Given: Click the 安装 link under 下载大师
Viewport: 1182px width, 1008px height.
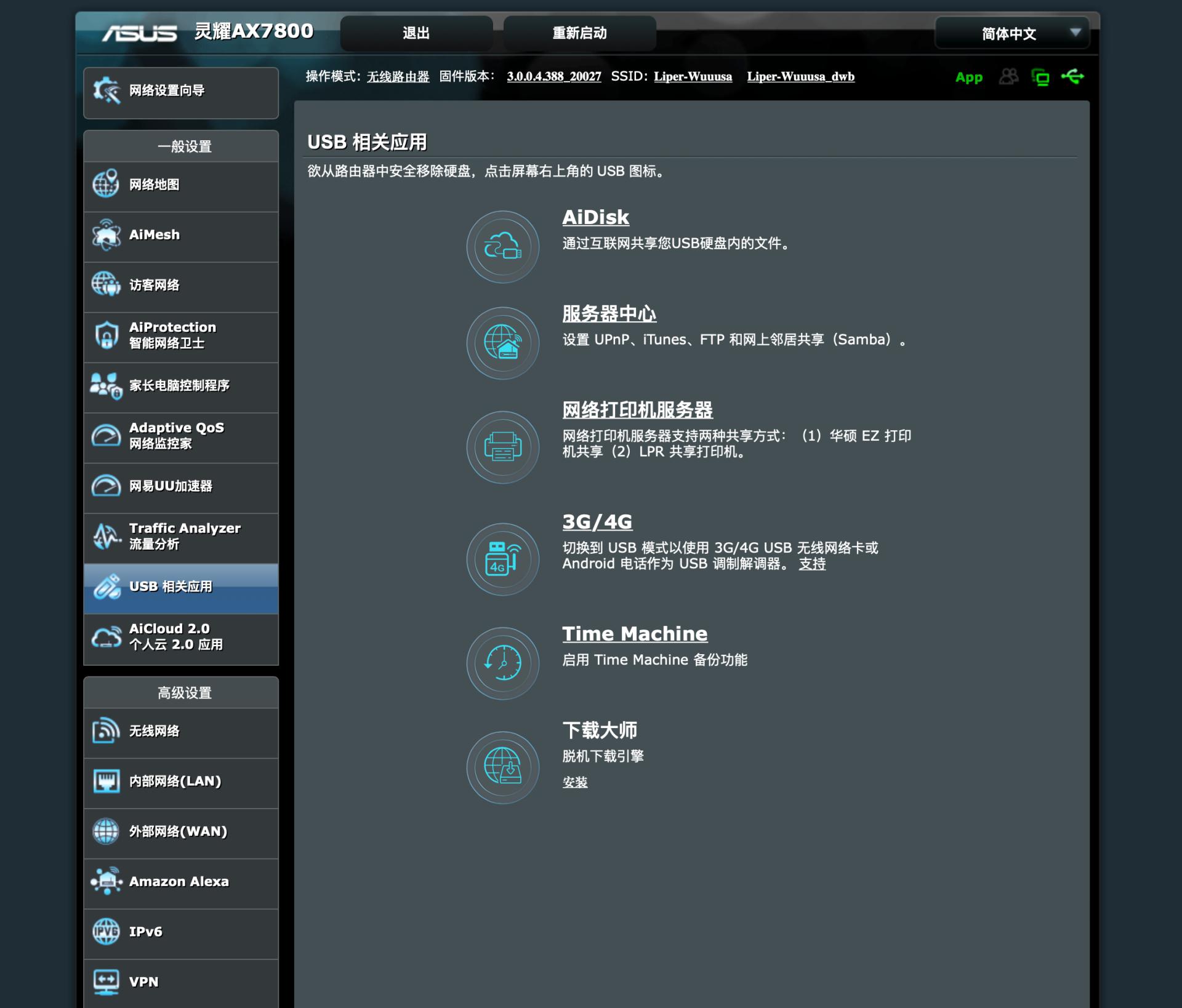Looking at the screenshot, I should [x=575, y=782].
